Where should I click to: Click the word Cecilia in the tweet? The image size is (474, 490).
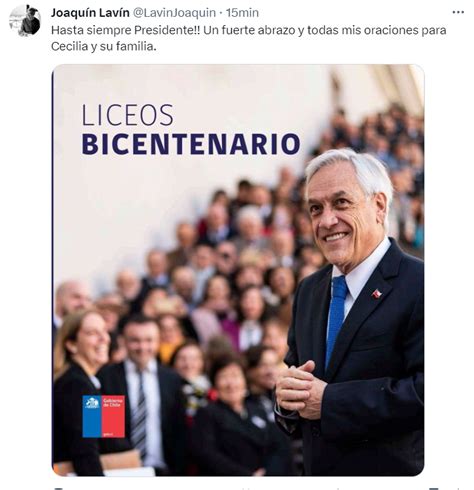[x=69, y=46]
